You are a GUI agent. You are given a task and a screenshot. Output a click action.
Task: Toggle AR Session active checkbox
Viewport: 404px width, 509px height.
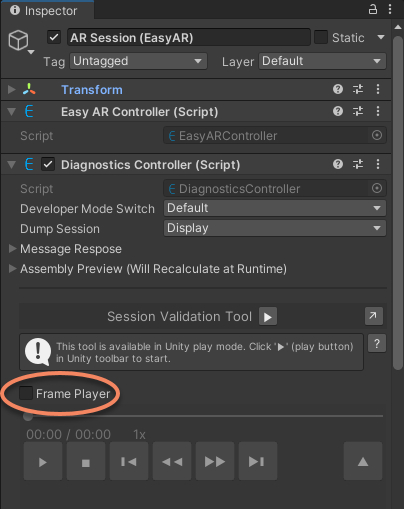(x=54, y=37)
